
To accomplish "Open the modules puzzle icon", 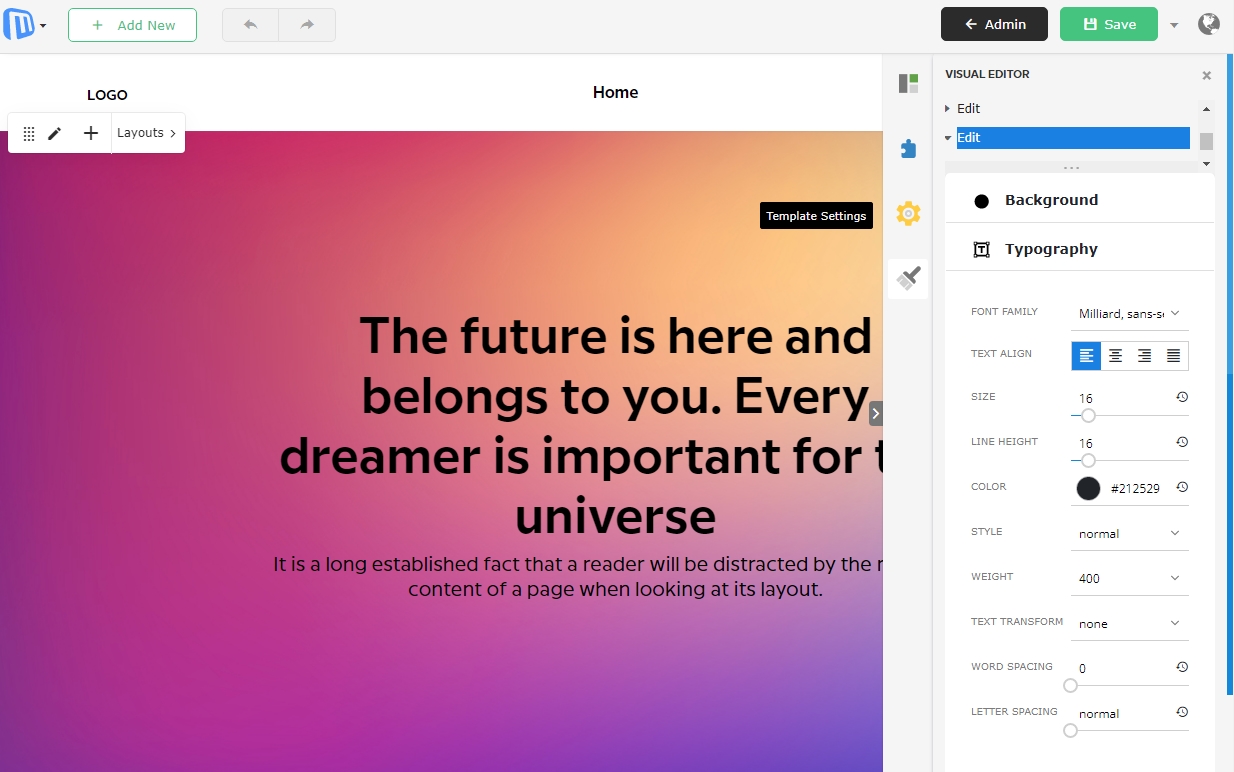I will (x=908, y=149).
